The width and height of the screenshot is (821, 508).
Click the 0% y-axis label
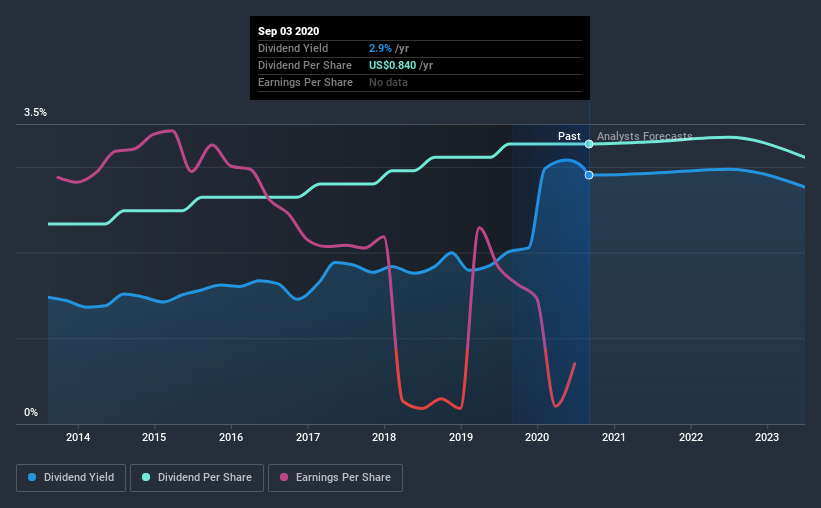[31, 412]
